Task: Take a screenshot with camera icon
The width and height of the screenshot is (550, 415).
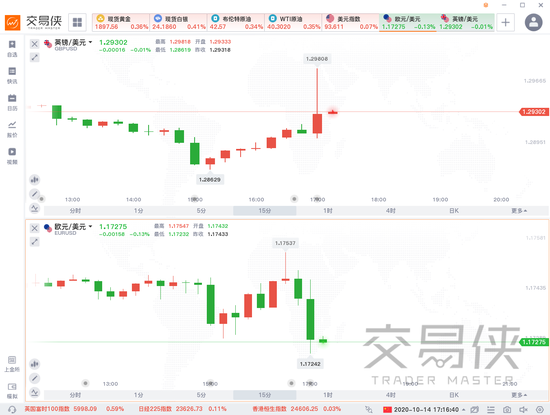Action: click(x=507, y=409)
